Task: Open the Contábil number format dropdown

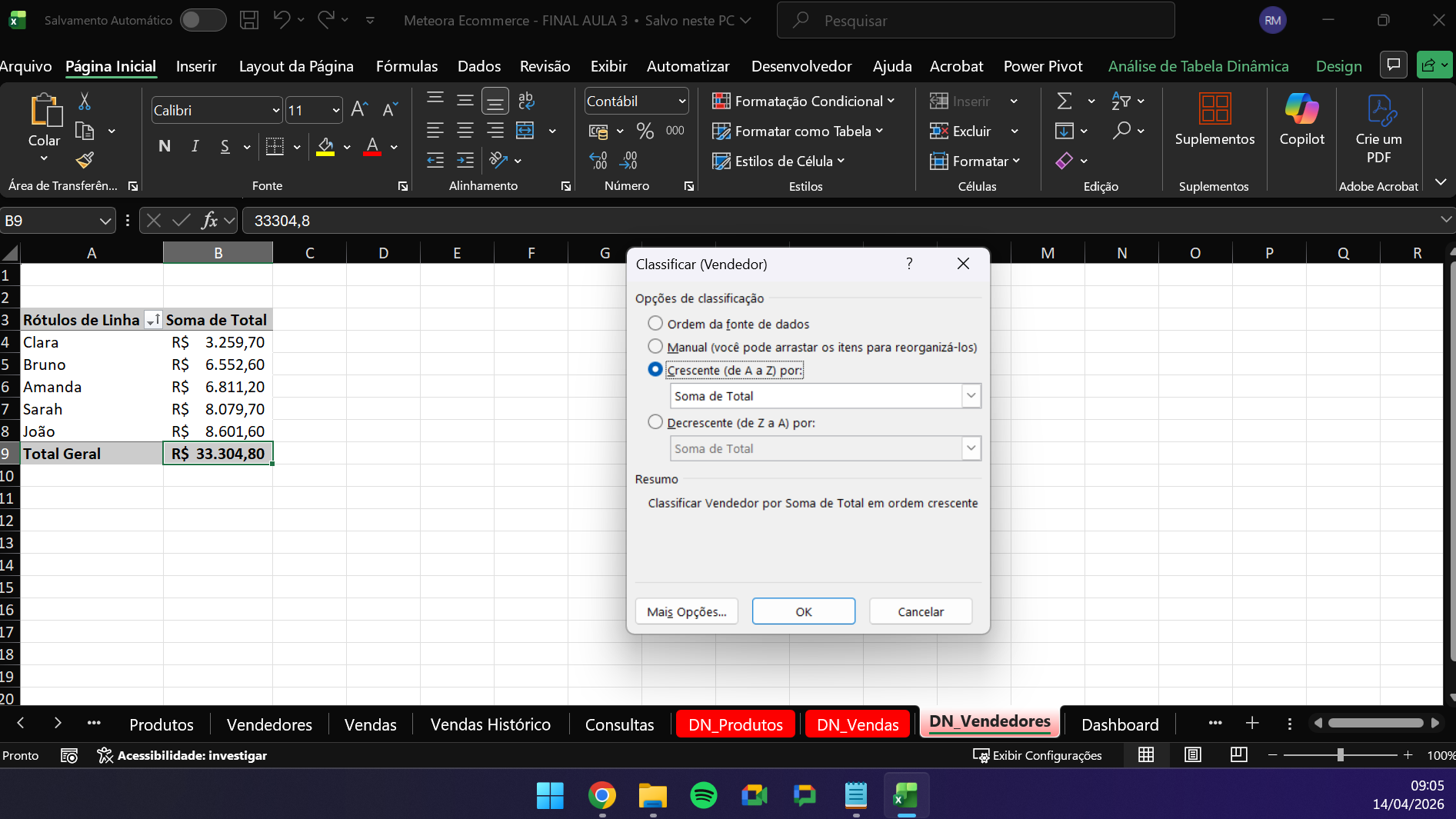Action: [x=681, y=102]
